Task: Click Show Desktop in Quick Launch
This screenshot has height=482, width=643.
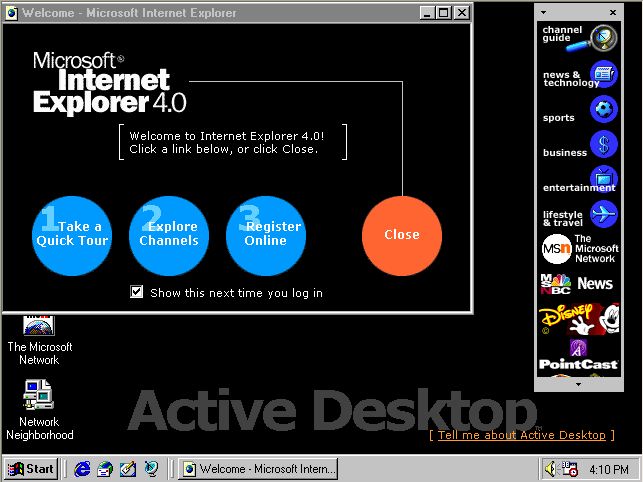Action: pyautogui.click(x=128, y=468)
